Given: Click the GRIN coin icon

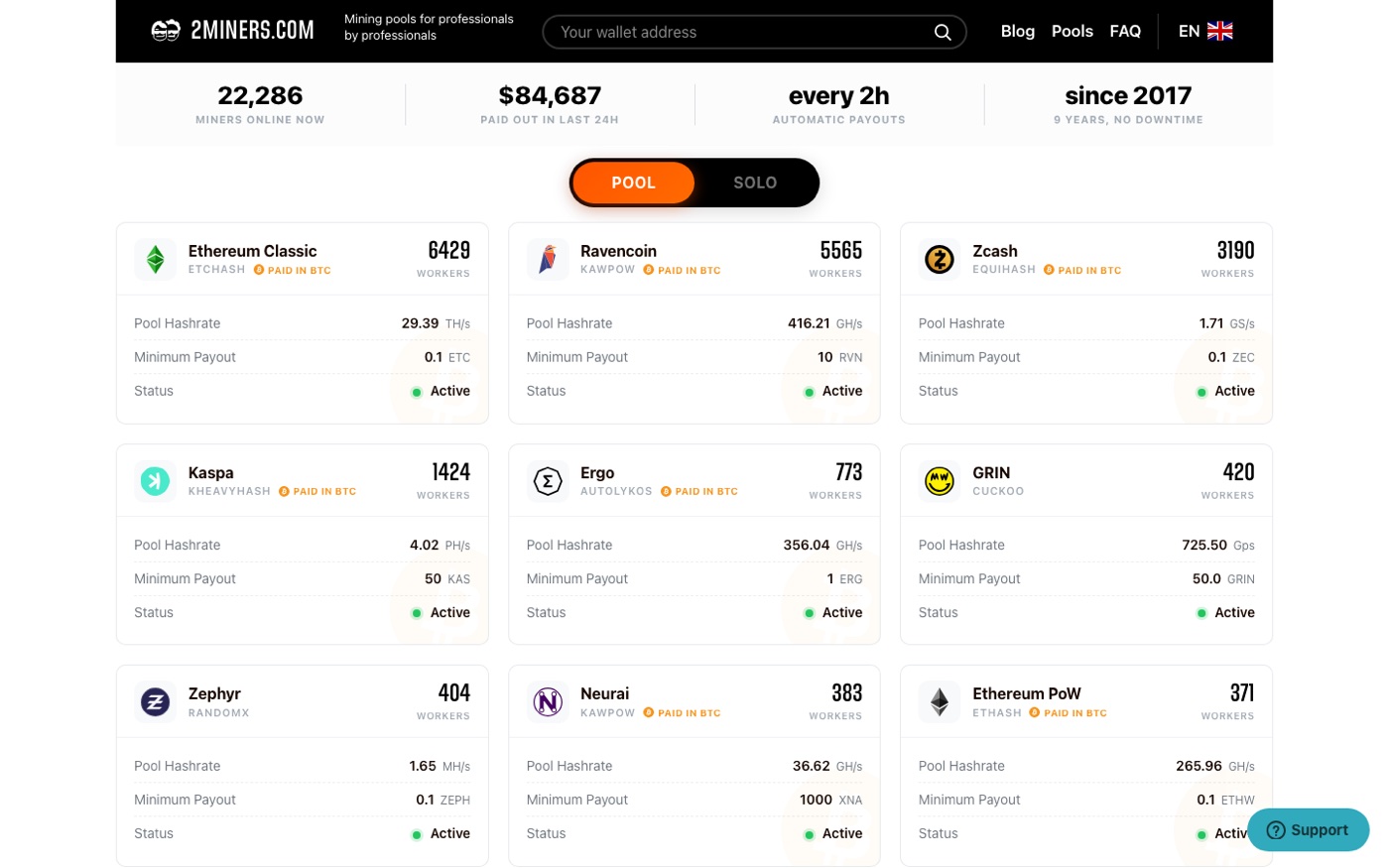Looking at the screenshot, I should pos(940,481).
